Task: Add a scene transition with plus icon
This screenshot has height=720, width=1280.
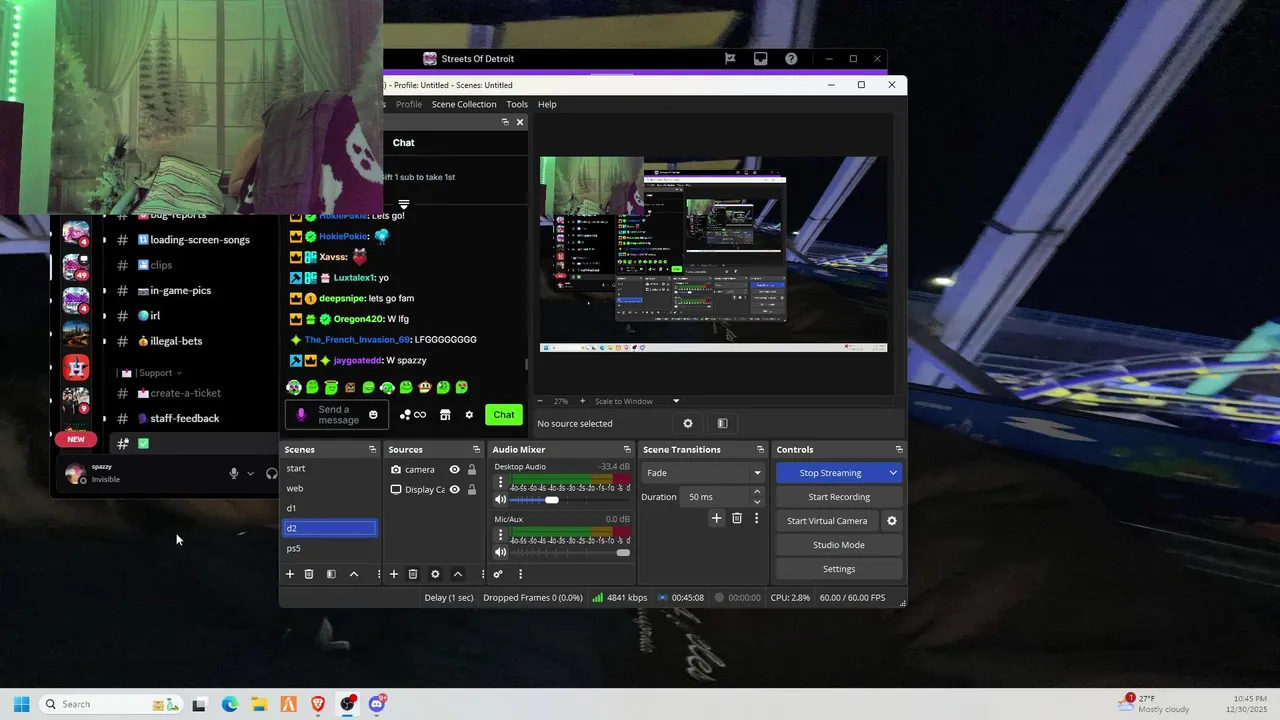Action: [716, 518]
